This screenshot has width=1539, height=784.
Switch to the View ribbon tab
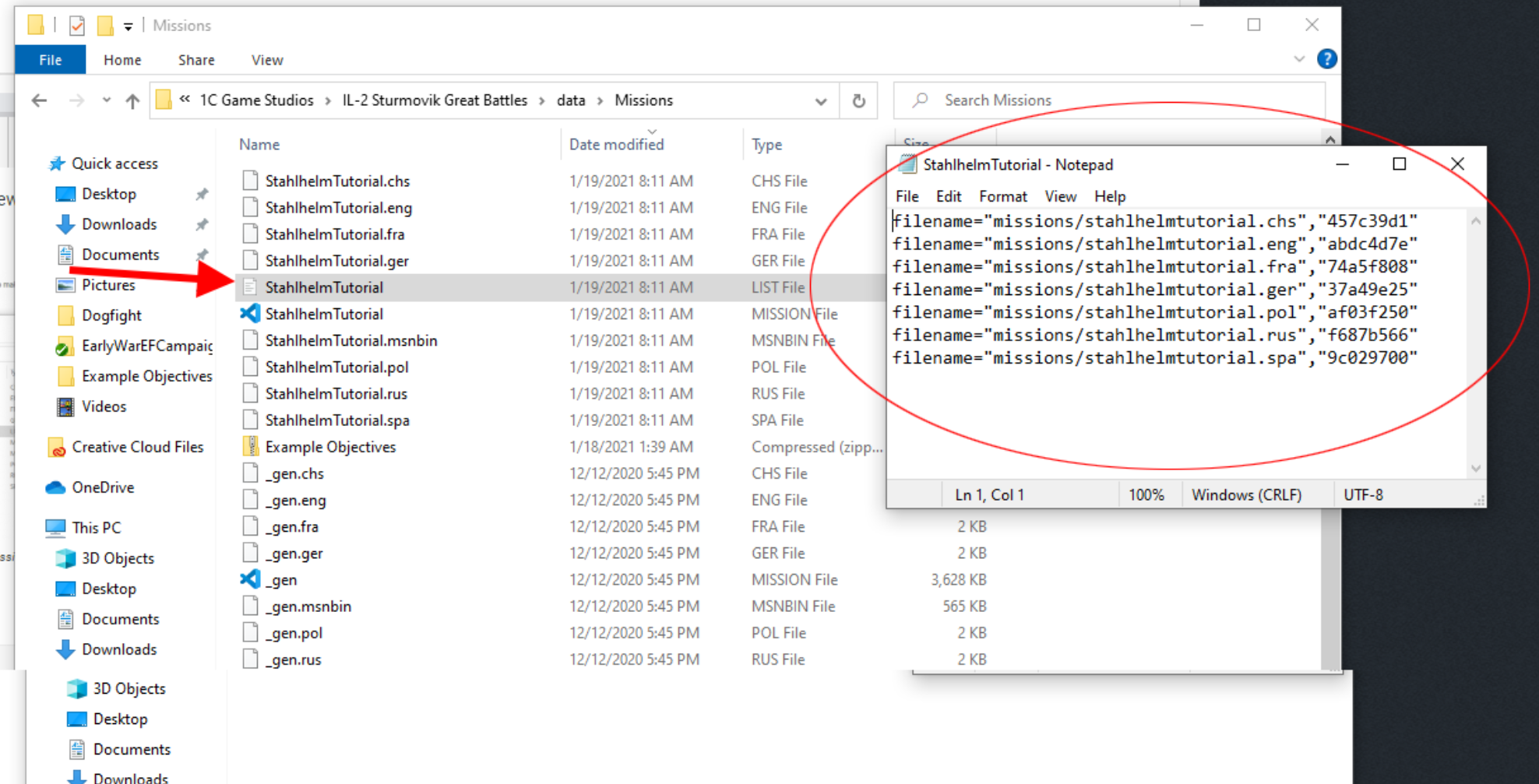click(x=267, y=60)
